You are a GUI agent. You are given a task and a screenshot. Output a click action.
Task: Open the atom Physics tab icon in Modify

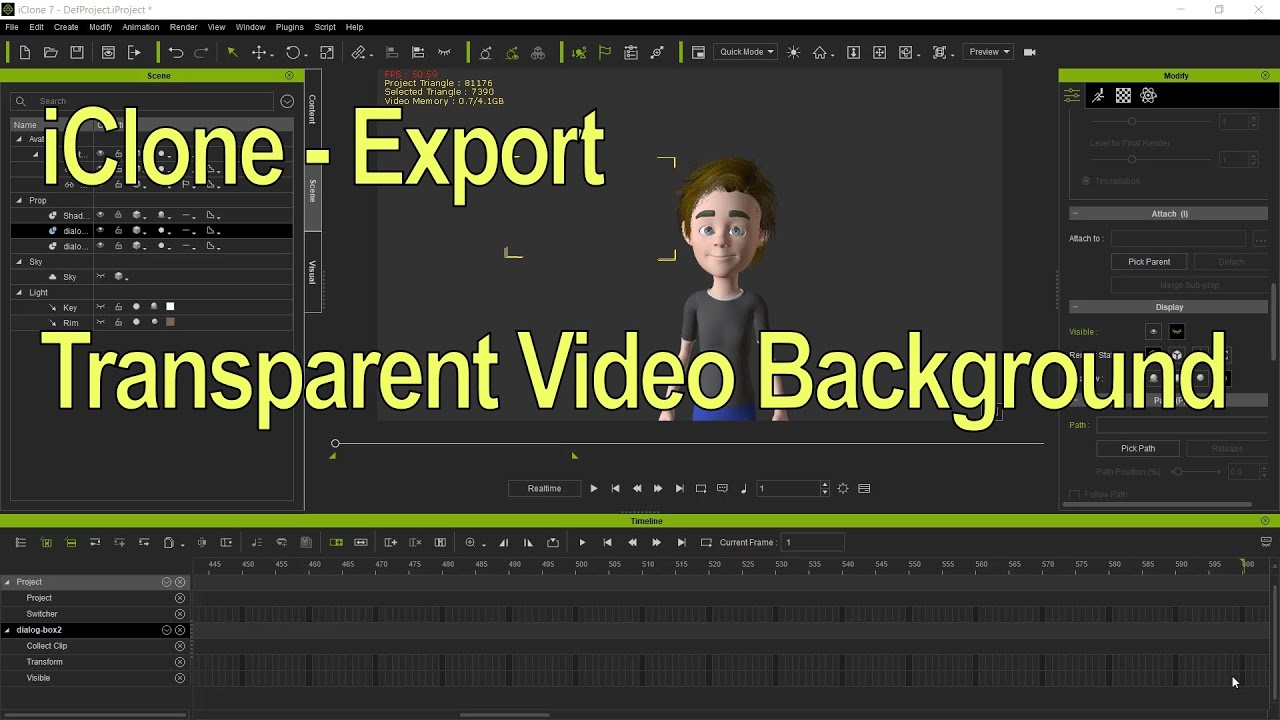(1148, 95)
